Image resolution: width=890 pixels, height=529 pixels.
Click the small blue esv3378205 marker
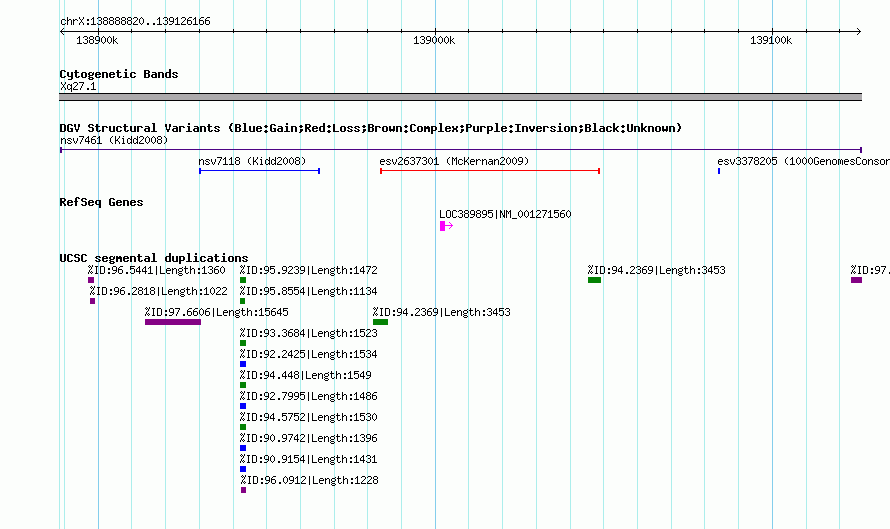[719, 171]
